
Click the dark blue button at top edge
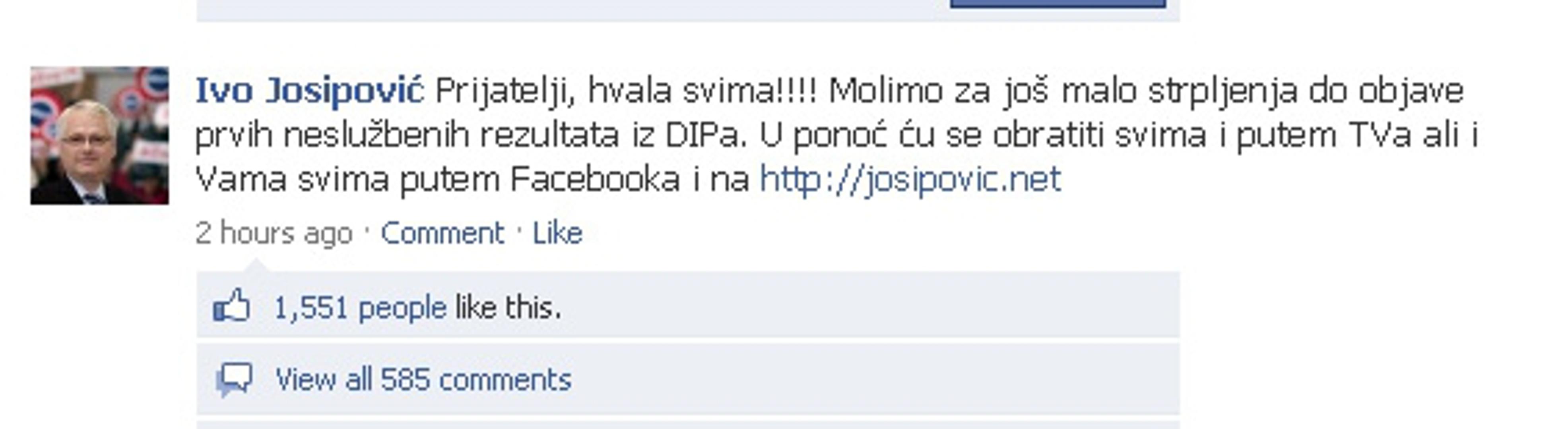tap(1058, 4)
